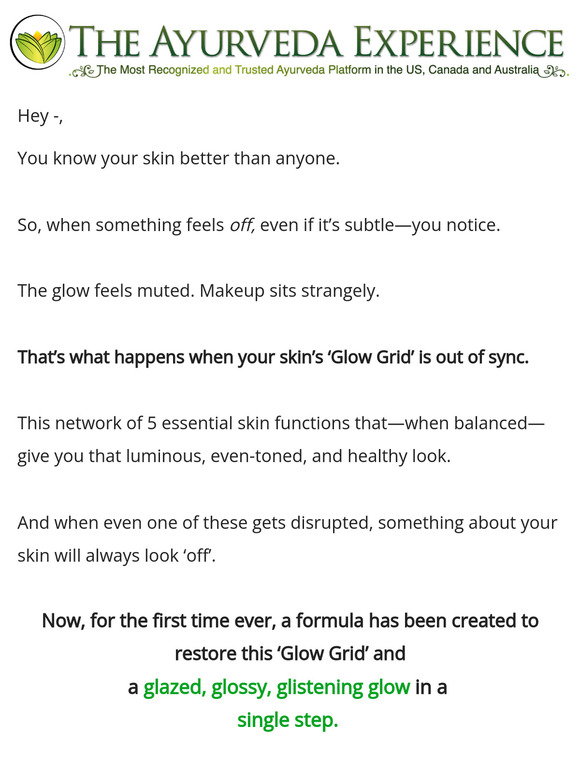Click the italic word off

[x=242, y=225]
